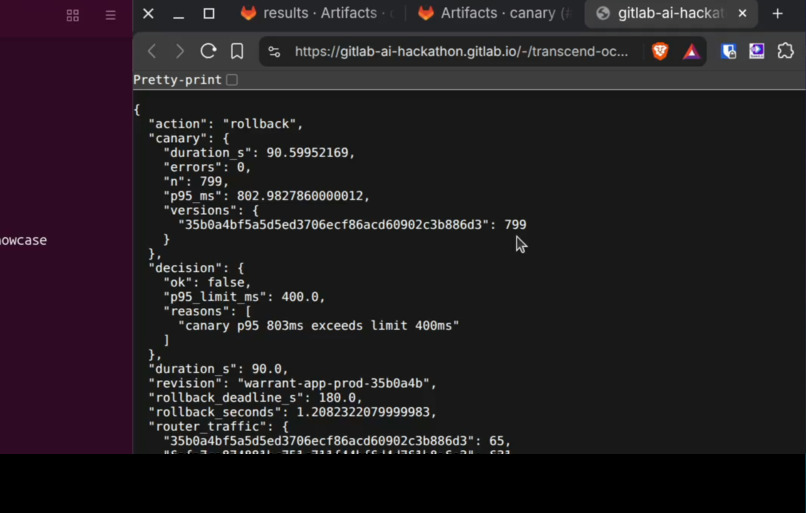Switch to the results · Artifacts tab
The image size is (806, 513).
coord(320,13)
